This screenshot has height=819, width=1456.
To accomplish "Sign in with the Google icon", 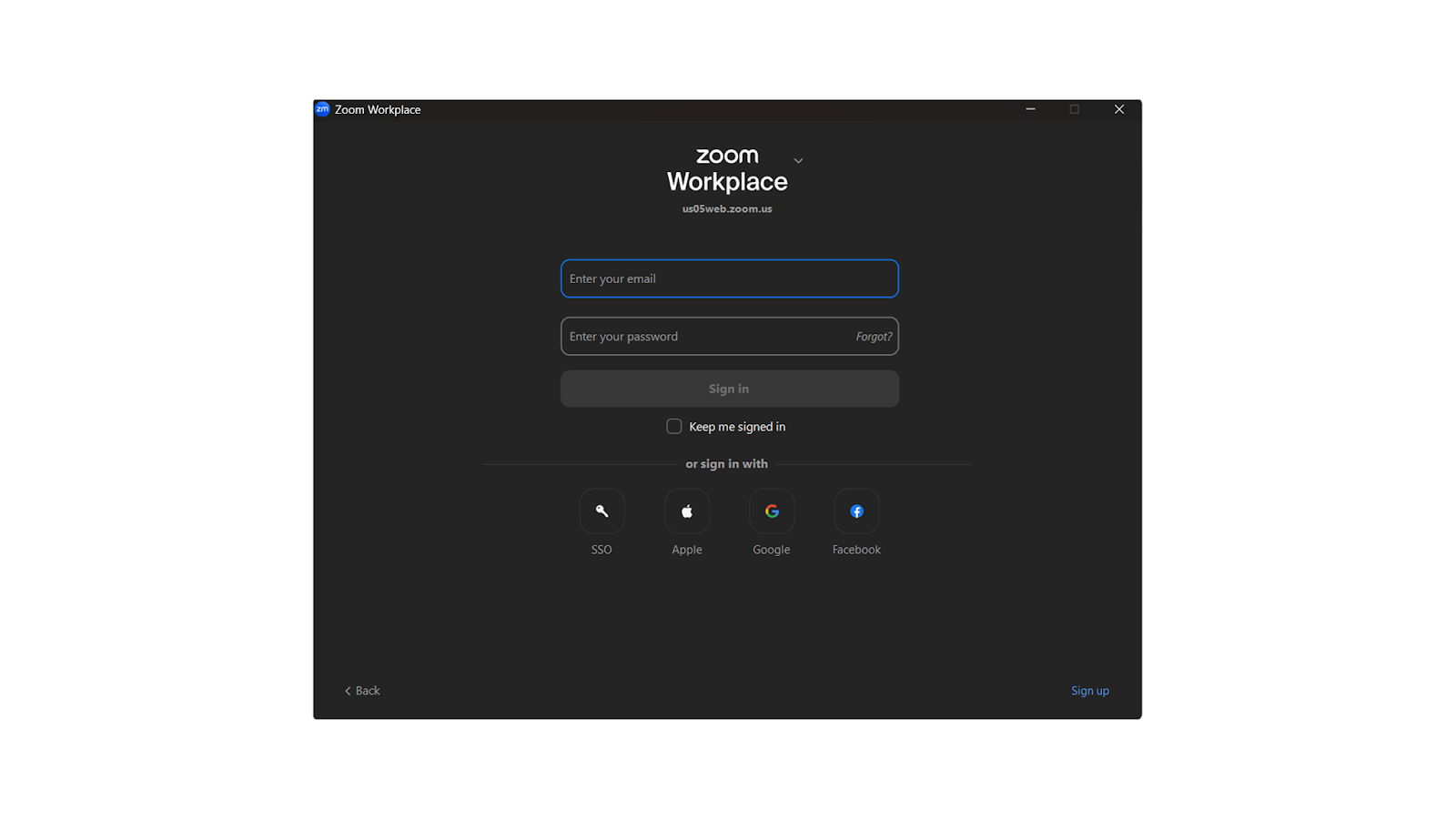I will point(772,511).
